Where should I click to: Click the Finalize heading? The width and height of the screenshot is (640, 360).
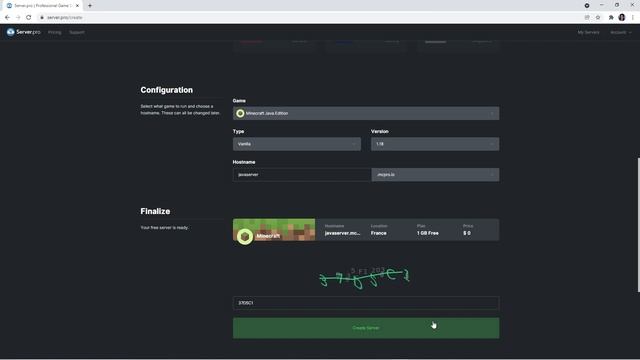(155, 211)
